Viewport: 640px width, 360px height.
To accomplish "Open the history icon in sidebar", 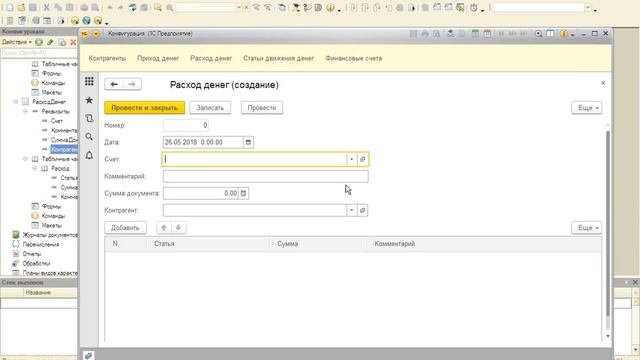I will (89, 118).
